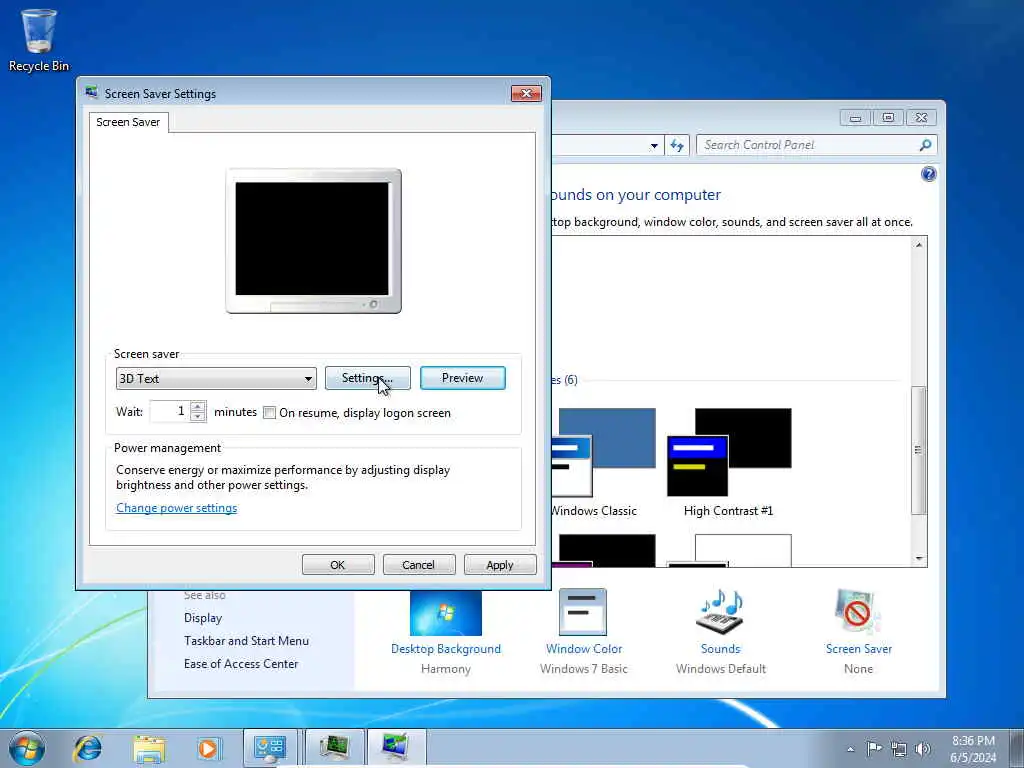Viewport: 1024px width, 768px height.
Task: Open Windows Explorer folder taskbar icon
Action: [x=149, y=748]
